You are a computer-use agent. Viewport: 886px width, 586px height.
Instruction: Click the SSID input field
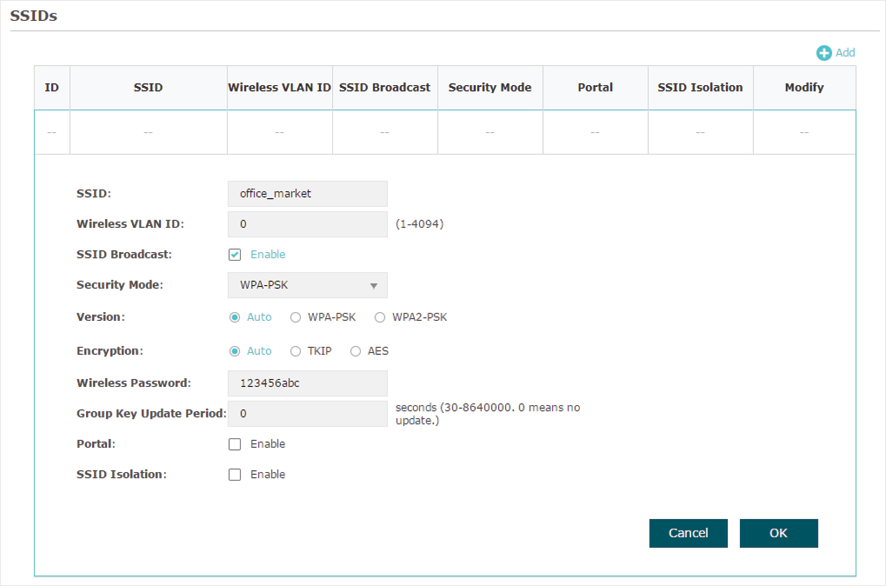click(x=307, y=194)
